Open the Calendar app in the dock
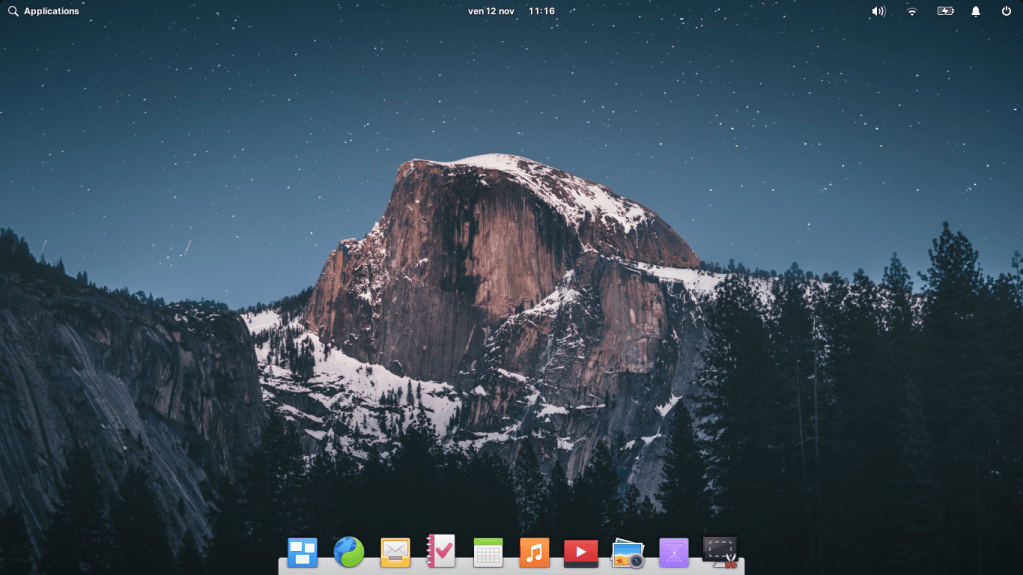1023x575 pixels. coord(488,552)
